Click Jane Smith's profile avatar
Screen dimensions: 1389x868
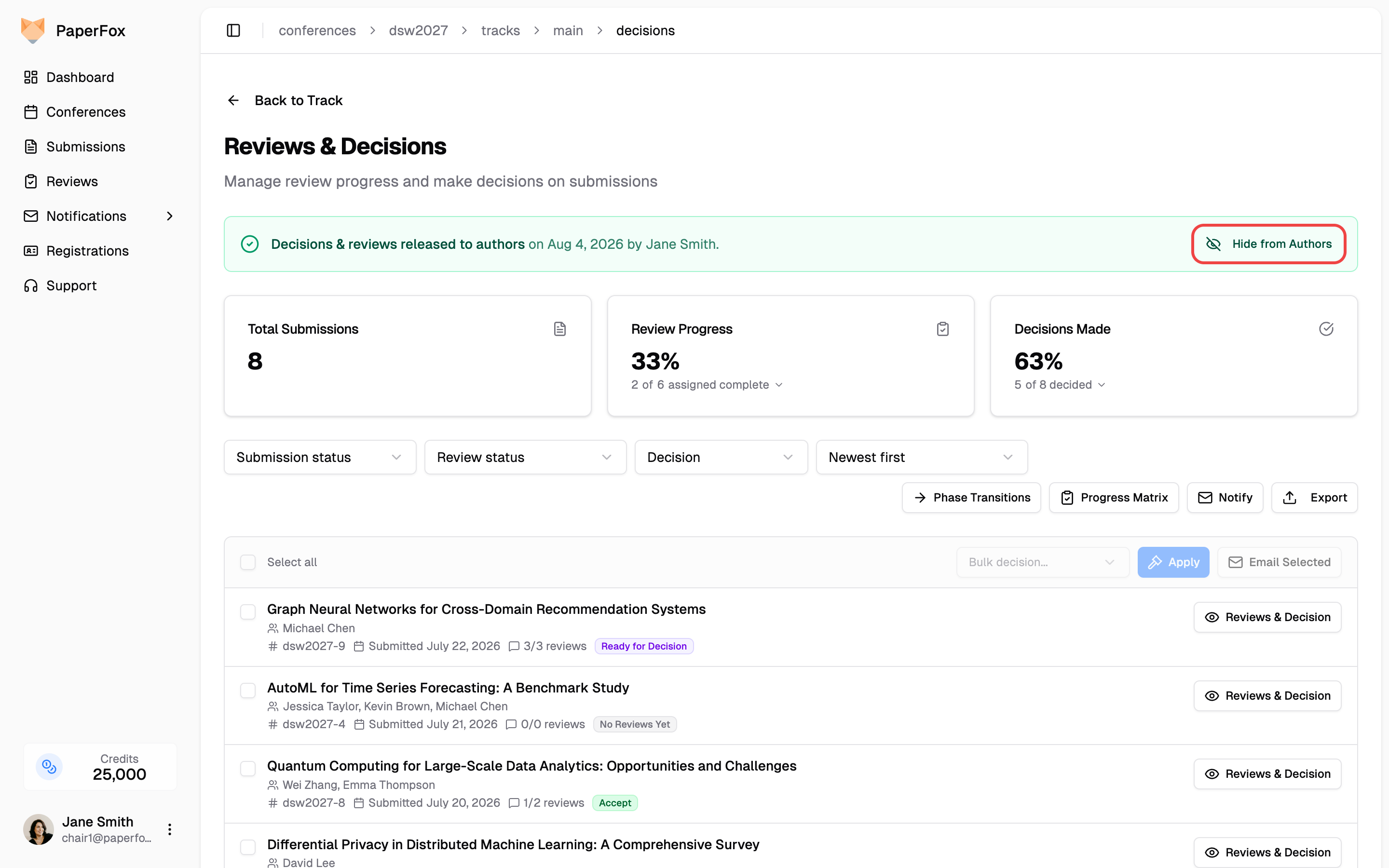39,829
